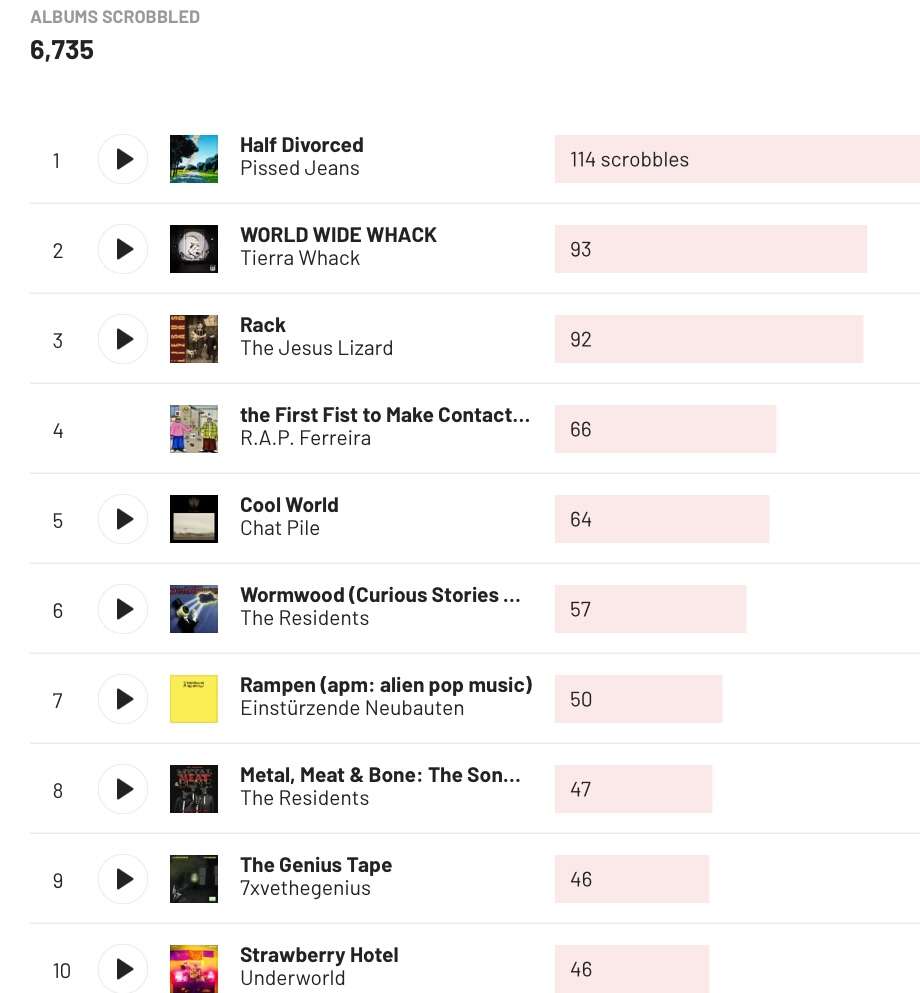Open the Pissed Jeans artist page
920x993 pixels.
[300, 169]
